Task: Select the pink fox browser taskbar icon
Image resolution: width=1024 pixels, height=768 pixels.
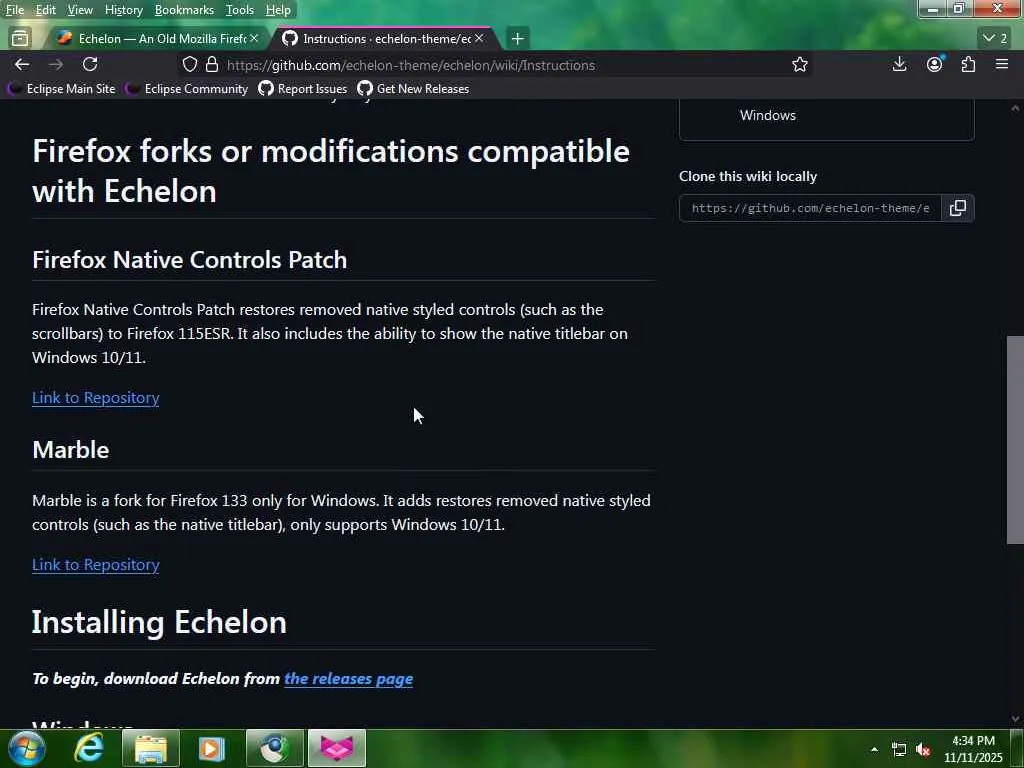Action: [337, 748]
